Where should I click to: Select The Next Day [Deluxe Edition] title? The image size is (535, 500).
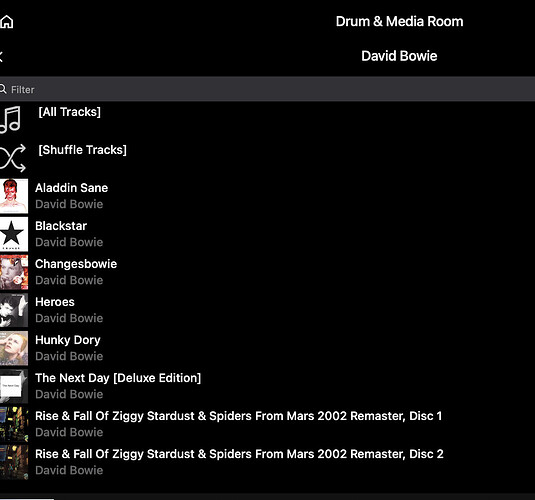118,378
